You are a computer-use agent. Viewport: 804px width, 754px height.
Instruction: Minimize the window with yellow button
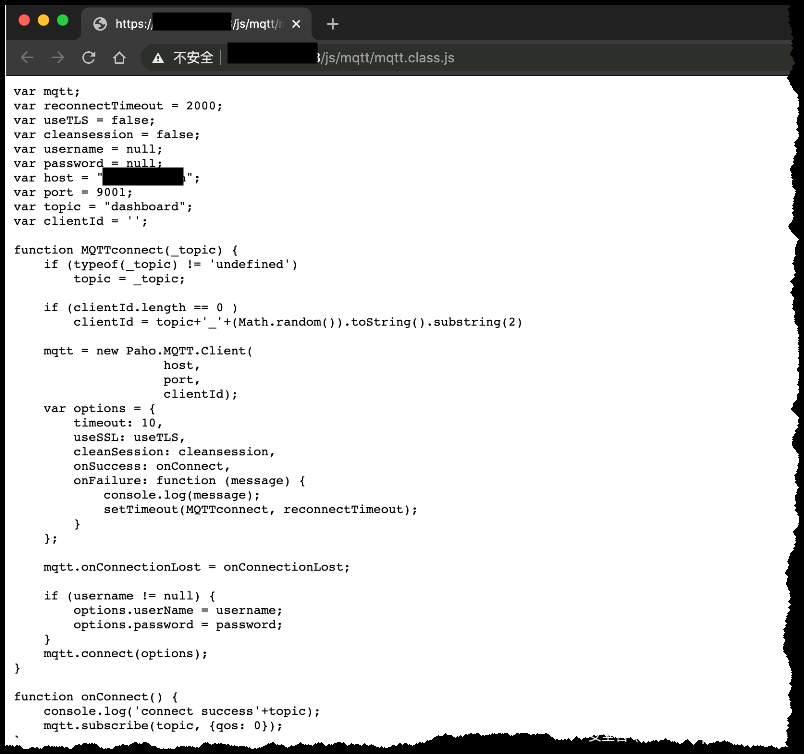pos(44,20)
